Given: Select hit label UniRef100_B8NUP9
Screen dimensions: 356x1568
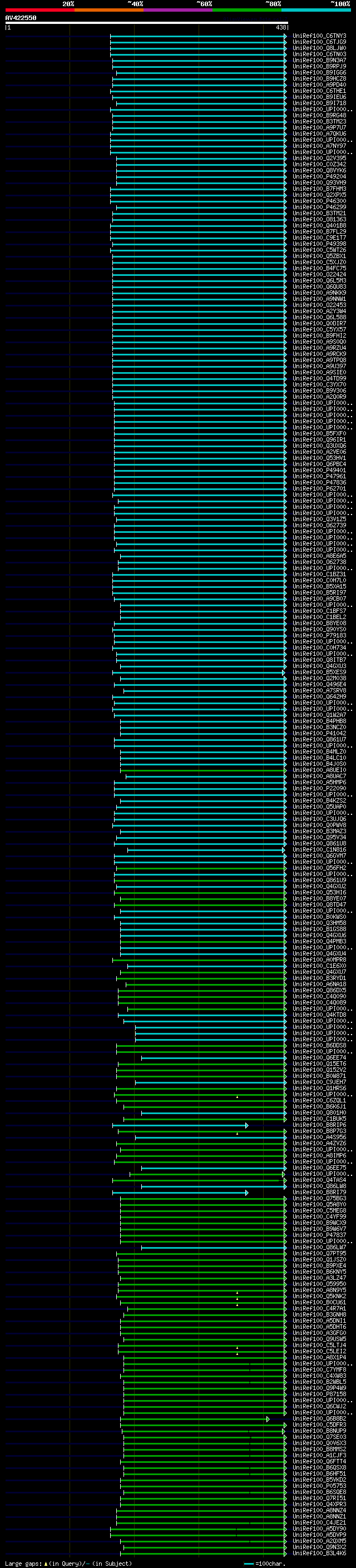Looking at the screenshot, I should tap(319, 1431).
